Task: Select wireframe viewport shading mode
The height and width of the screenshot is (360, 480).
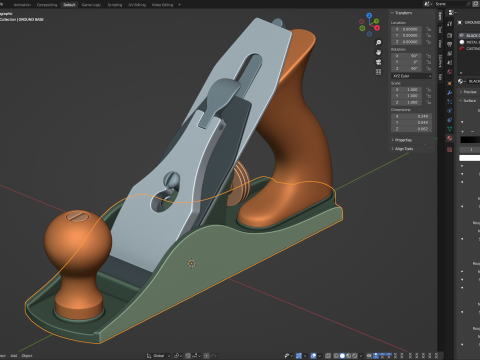Action: [x=336, y=356]
